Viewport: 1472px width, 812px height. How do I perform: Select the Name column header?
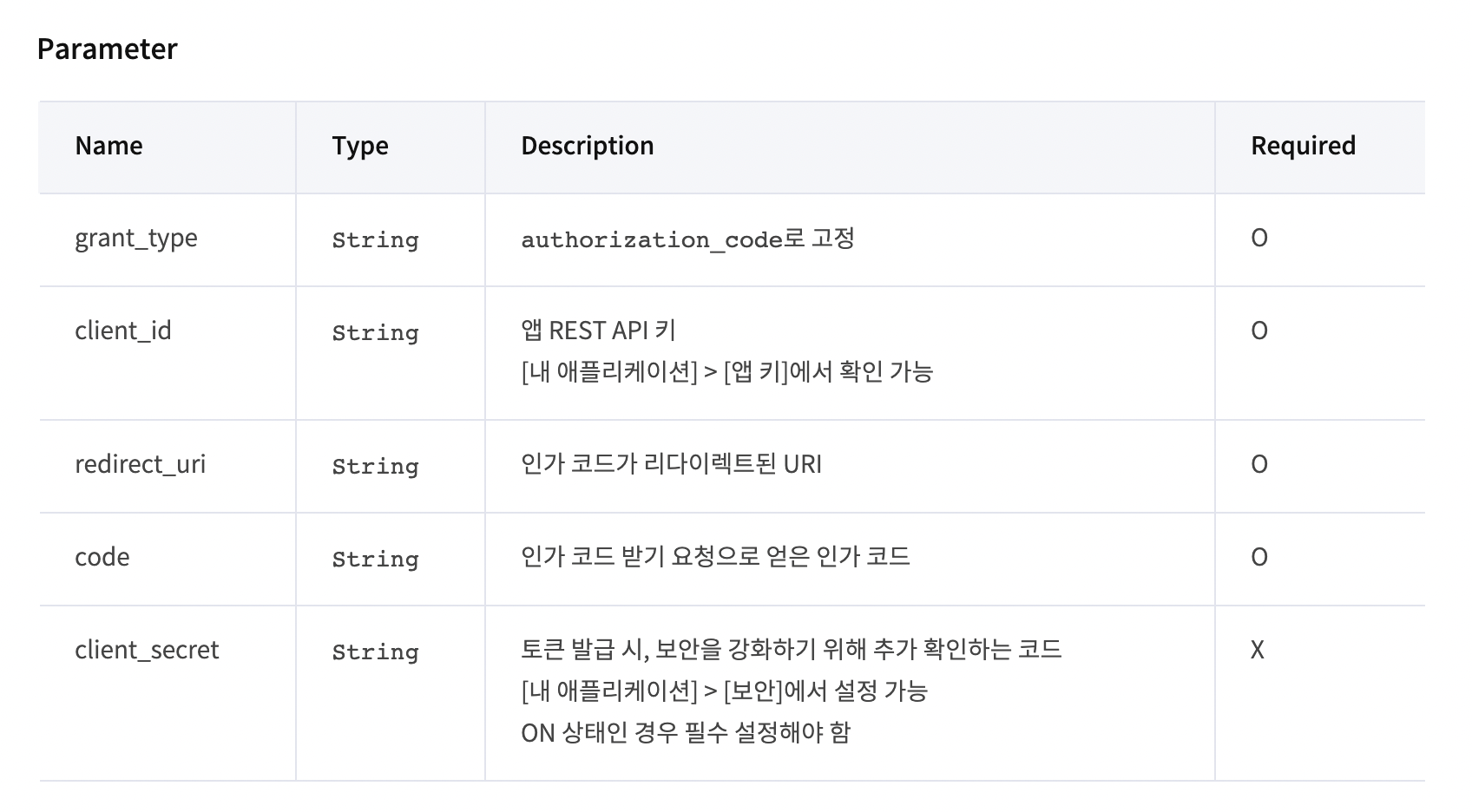click(x=108, y=146)
